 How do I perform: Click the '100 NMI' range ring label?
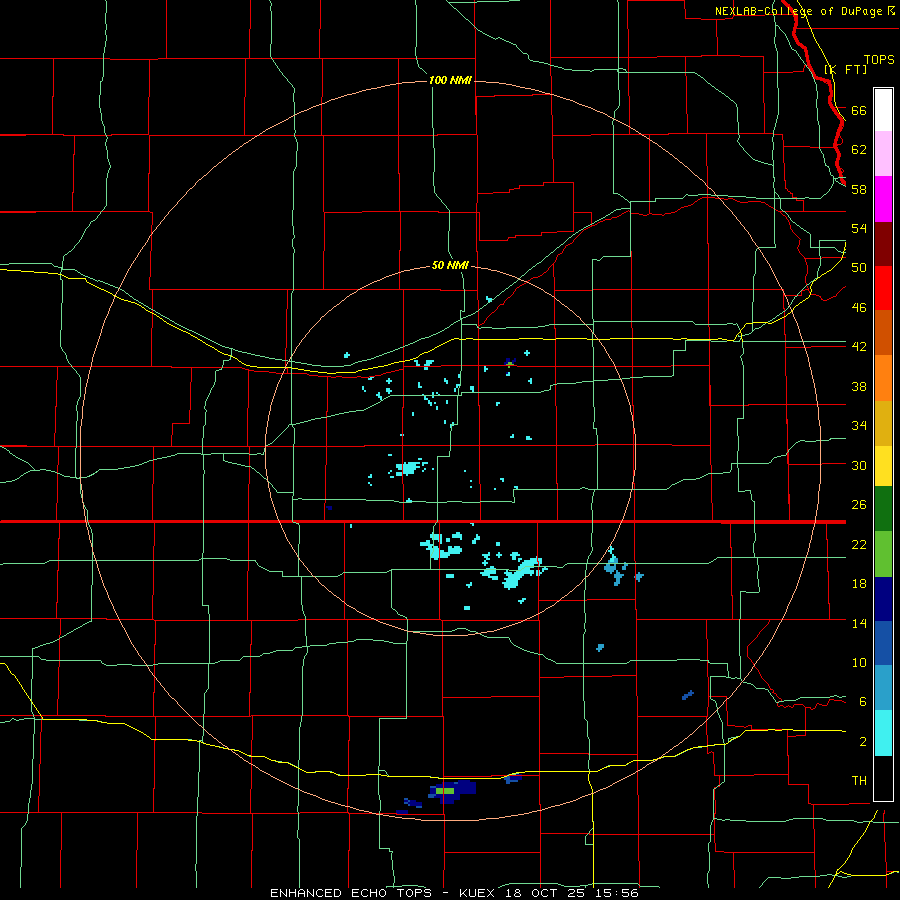click(x=450, y=80)
